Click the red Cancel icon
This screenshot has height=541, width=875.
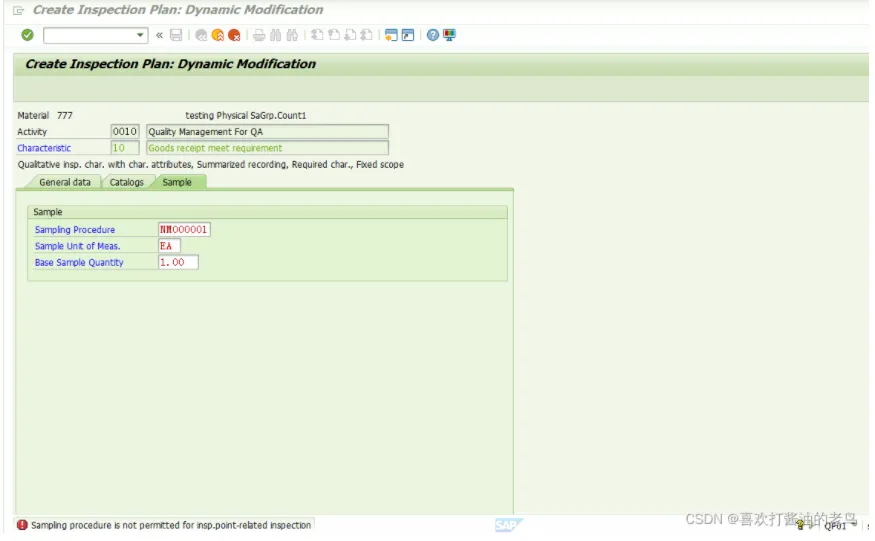tap(234, 35)
